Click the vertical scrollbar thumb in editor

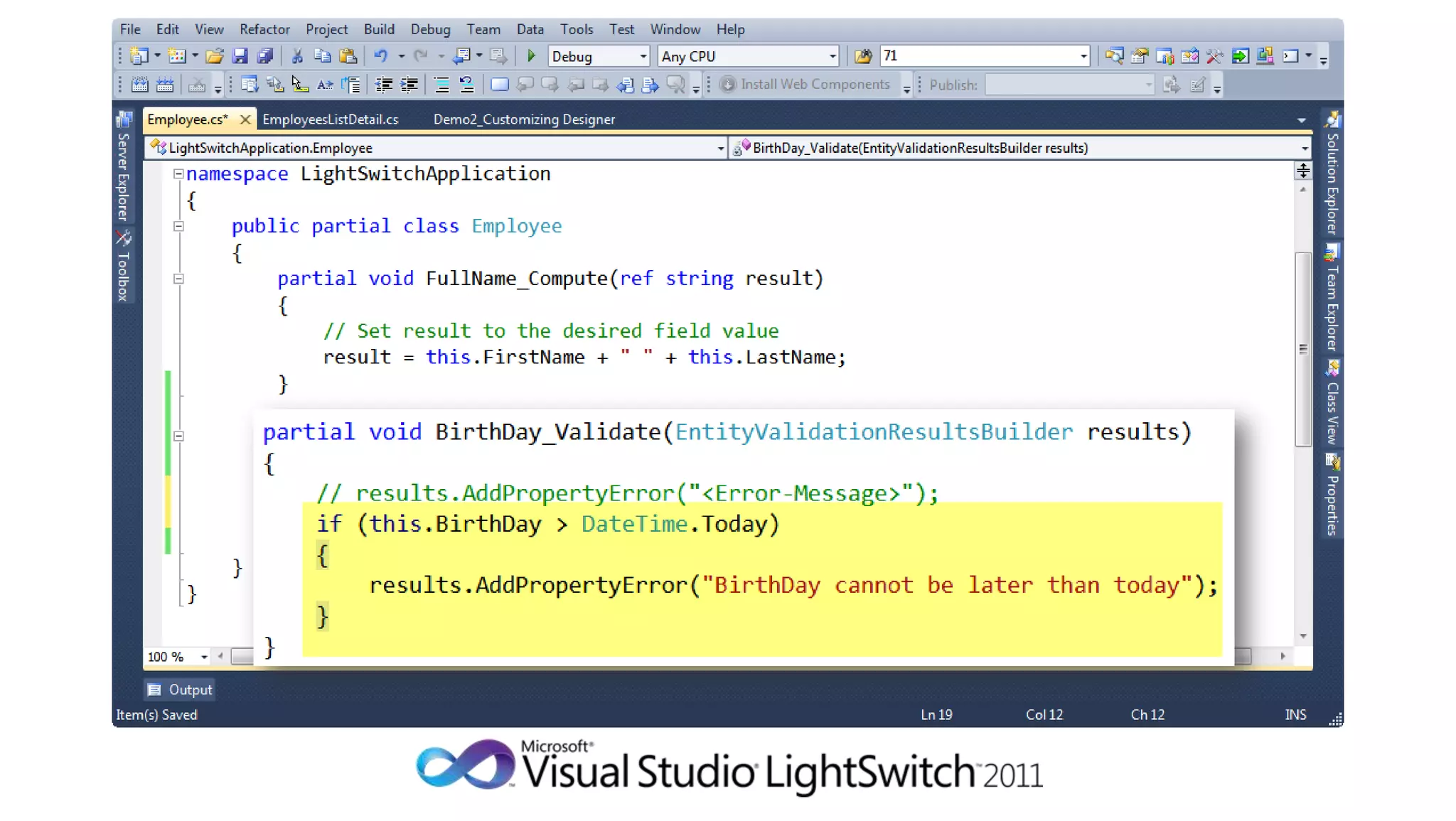pos(1302,349)
